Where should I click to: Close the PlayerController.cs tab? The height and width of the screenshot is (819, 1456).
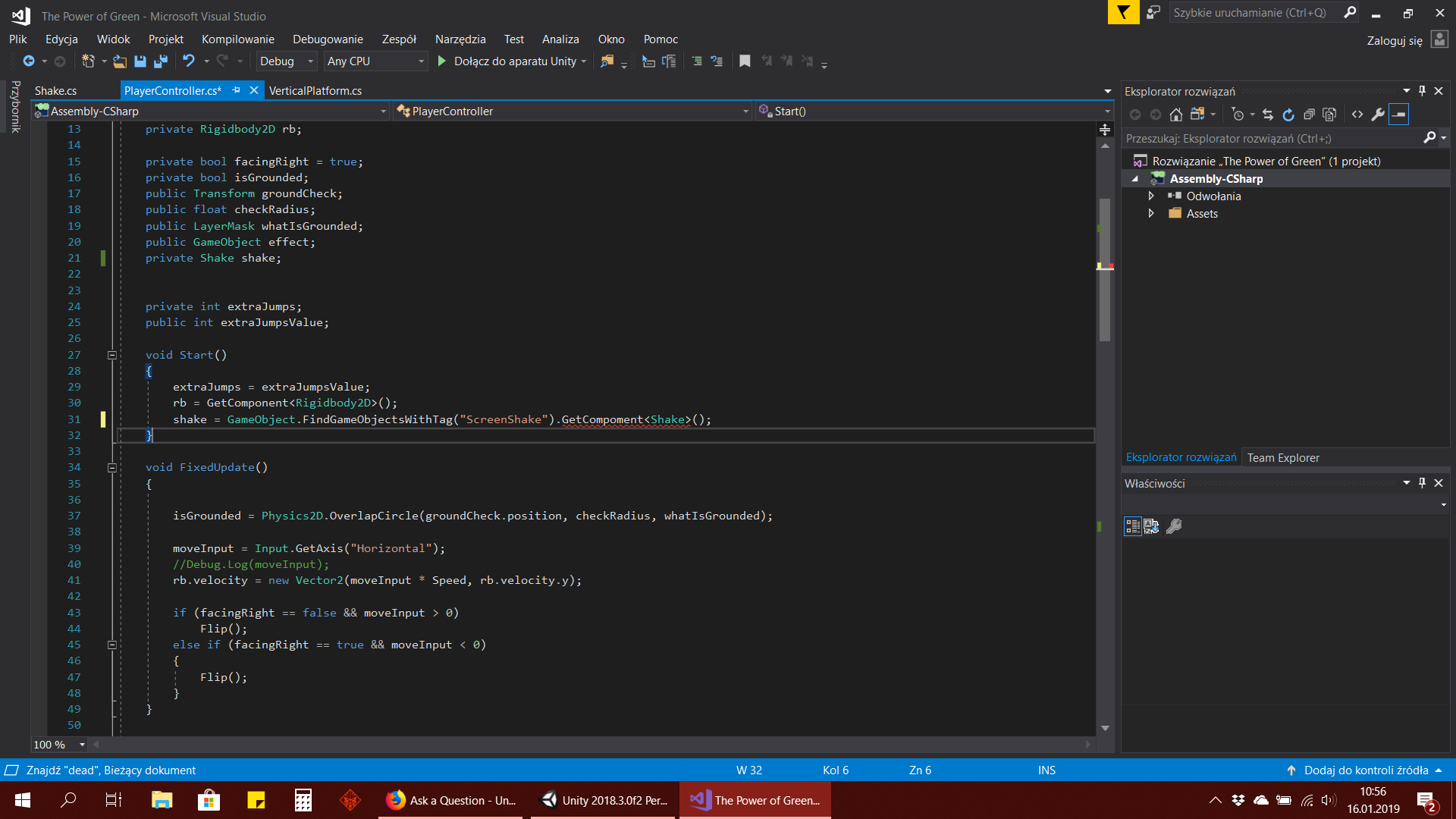(x=254, y=90)
